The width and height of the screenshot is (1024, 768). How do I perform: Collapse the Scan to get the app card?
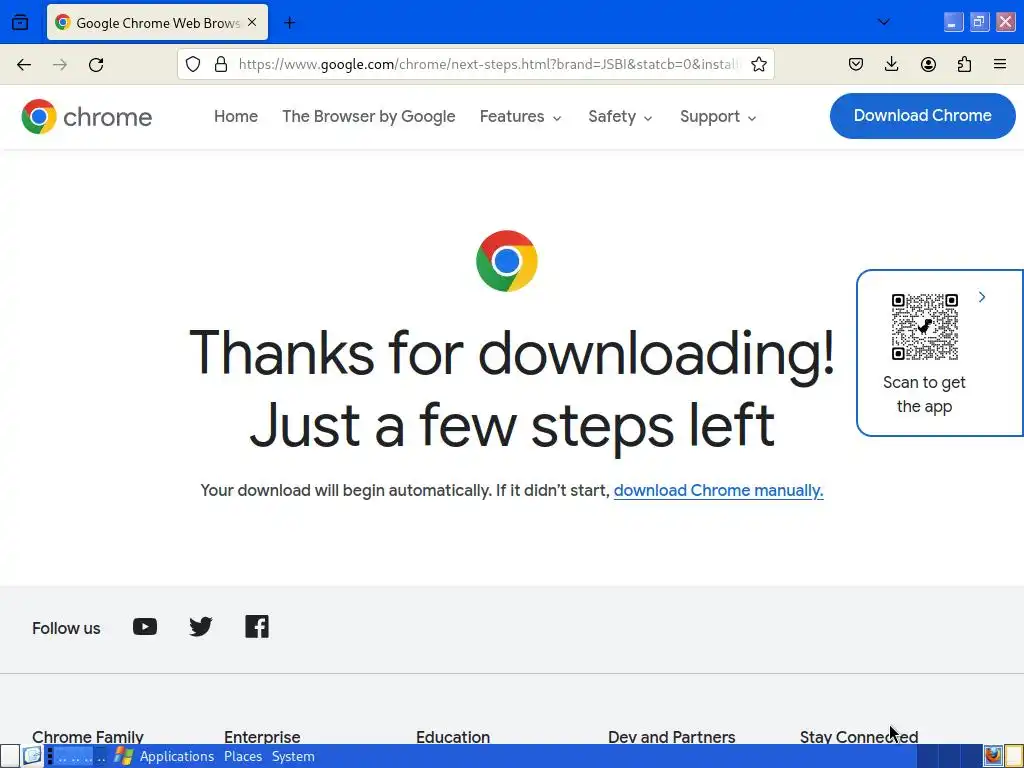coord(982,297)
